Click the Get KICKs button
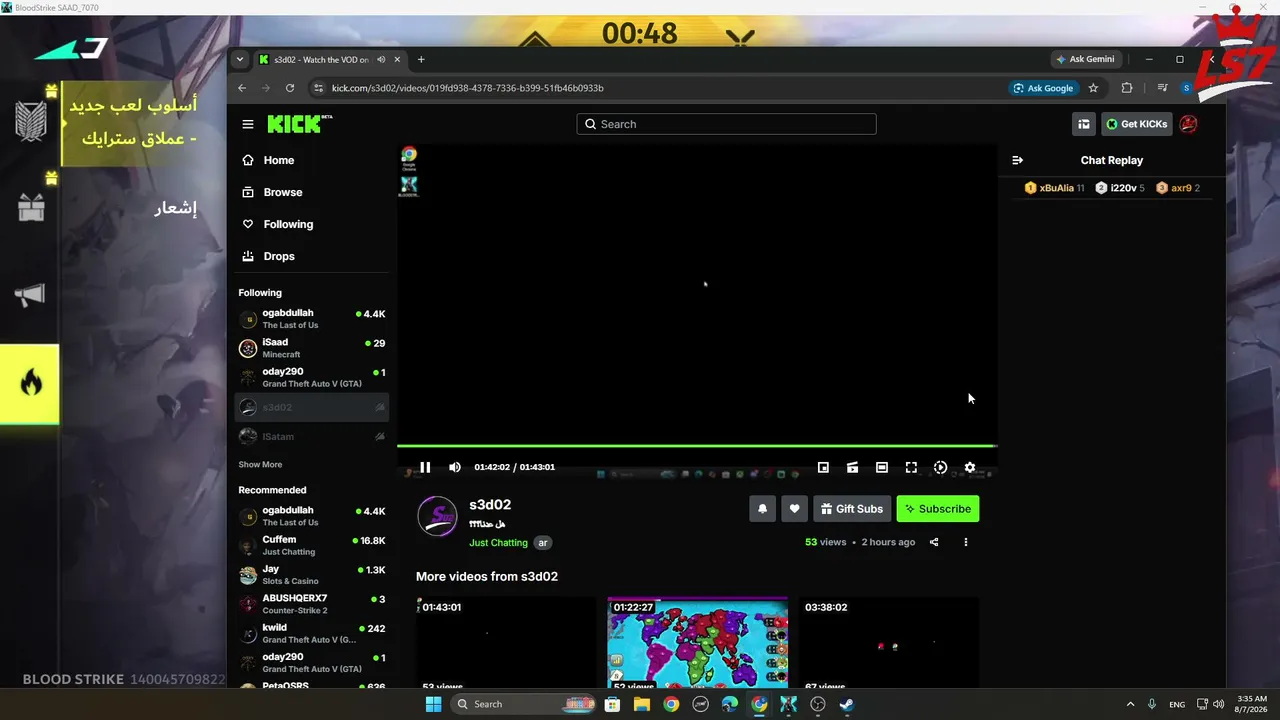Screen dimensions: 1280x720 tap(1137, 124)
